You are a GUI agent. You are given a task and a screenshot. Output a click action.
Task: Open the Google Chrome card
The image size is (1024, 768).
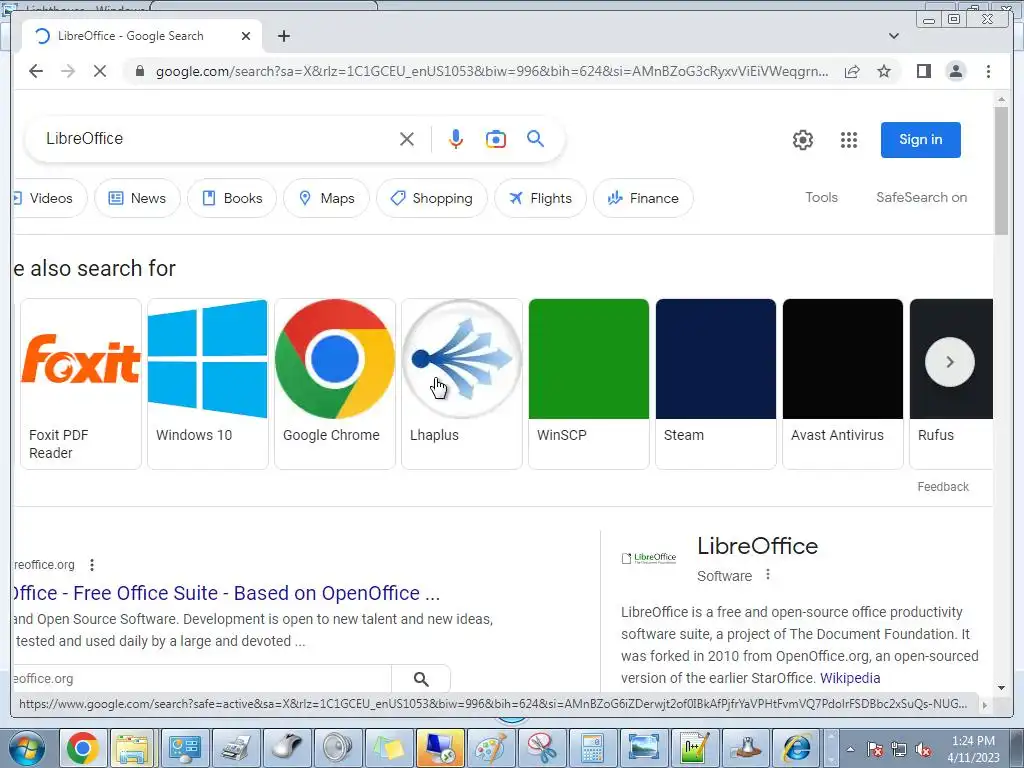point(335,384)
